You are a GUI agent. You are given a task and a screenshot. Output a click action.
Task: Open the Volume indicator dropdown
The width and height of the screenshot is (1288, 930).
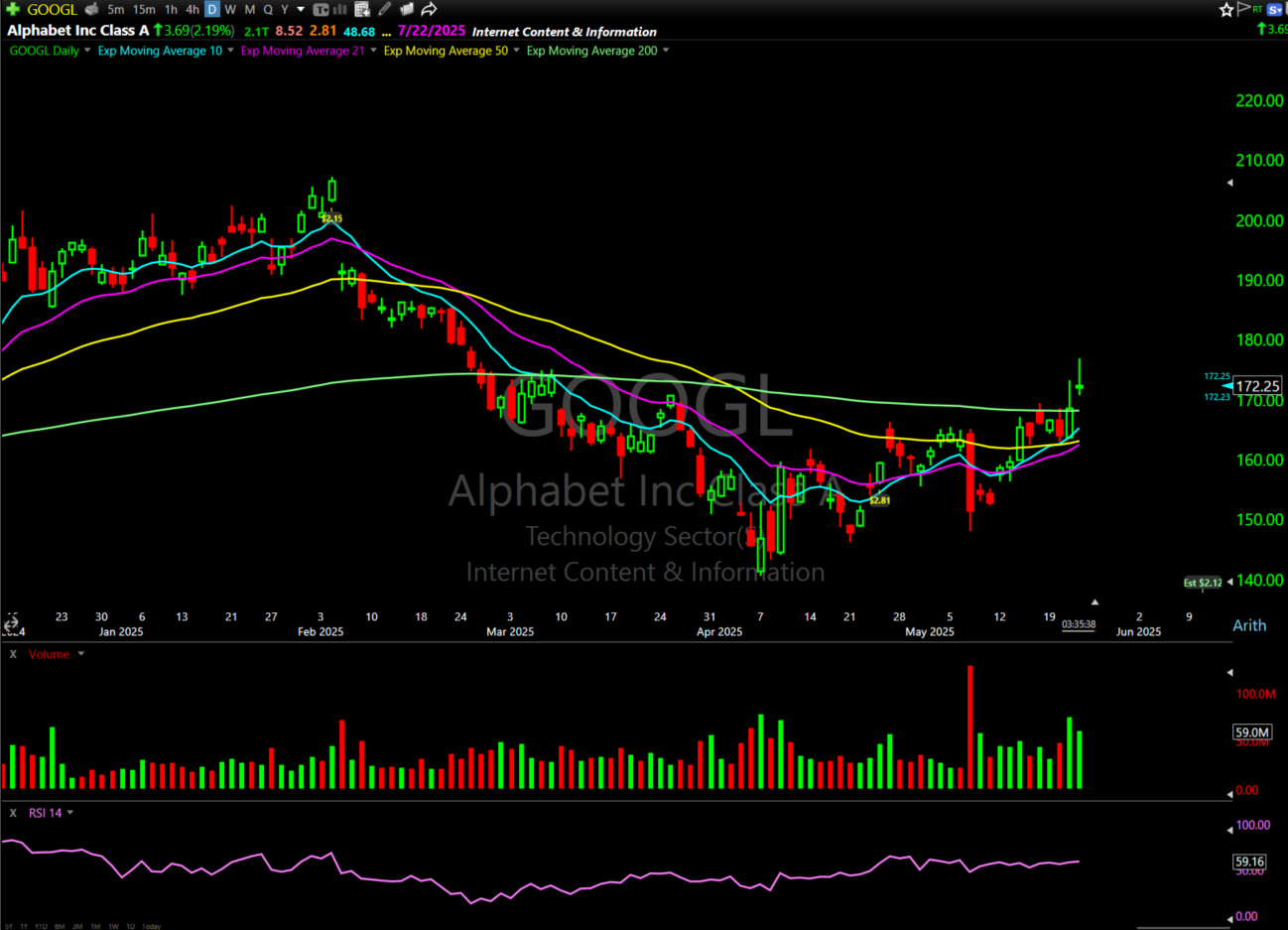(x=80, y=654)
